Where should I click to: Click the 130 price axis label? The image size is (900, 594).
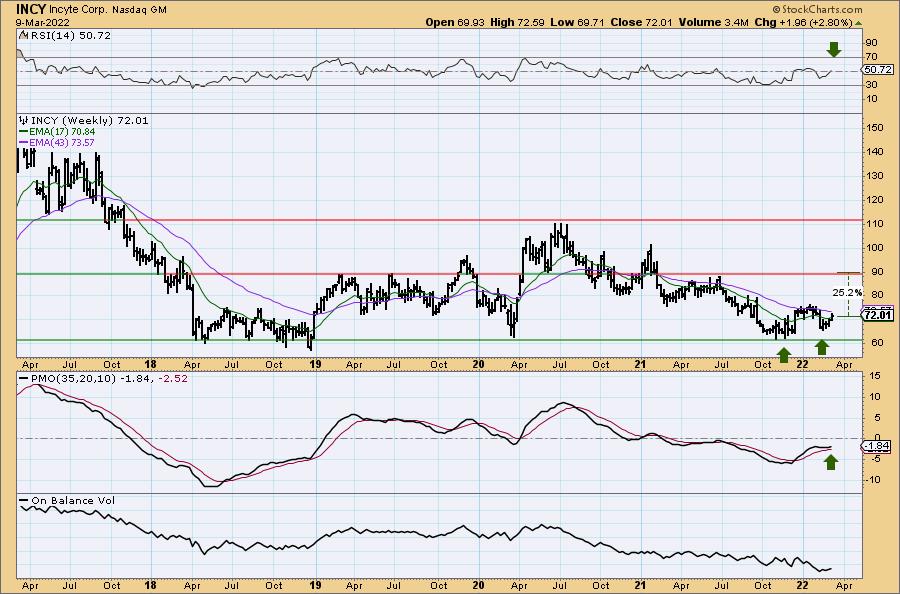point(876,176)
